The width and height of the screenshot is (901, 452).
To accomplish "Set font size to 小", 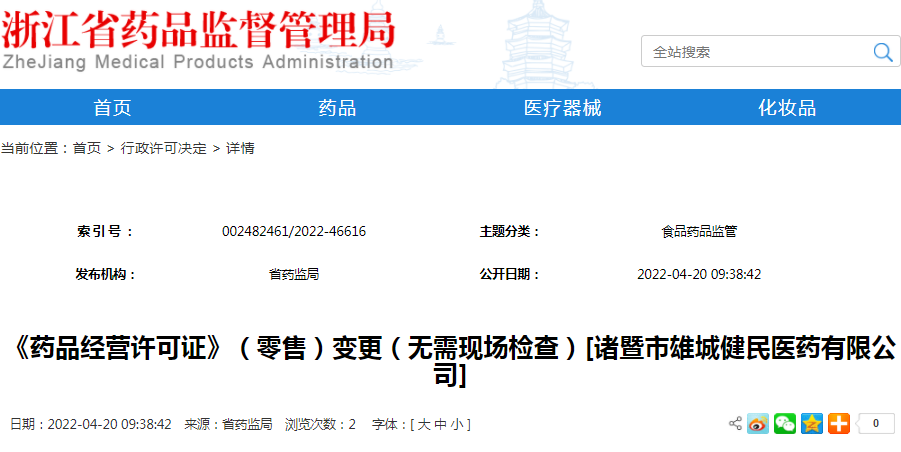I will (457, 424).
